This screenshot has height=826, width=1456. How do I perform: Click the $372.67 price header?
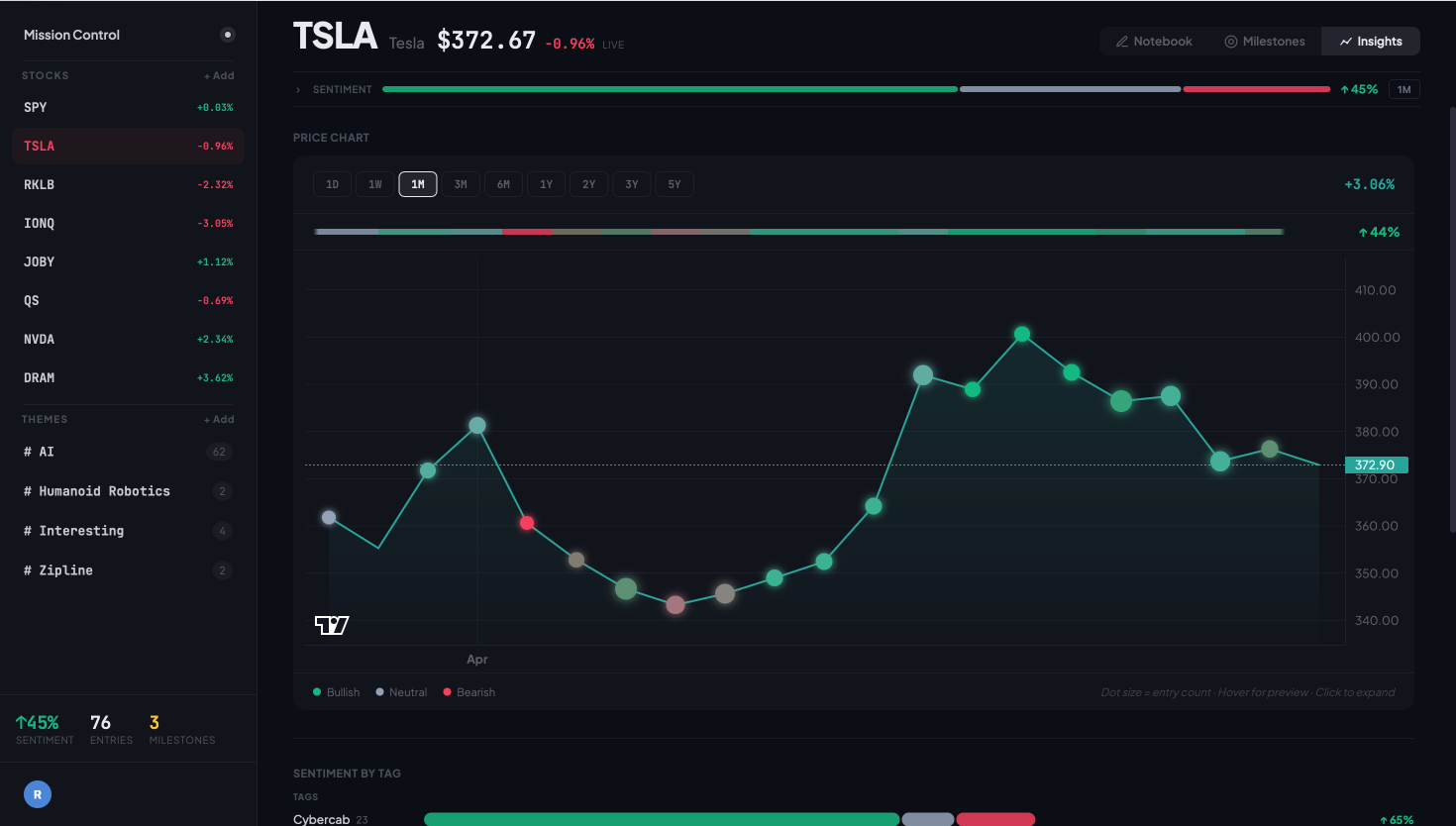click(486, 41)
